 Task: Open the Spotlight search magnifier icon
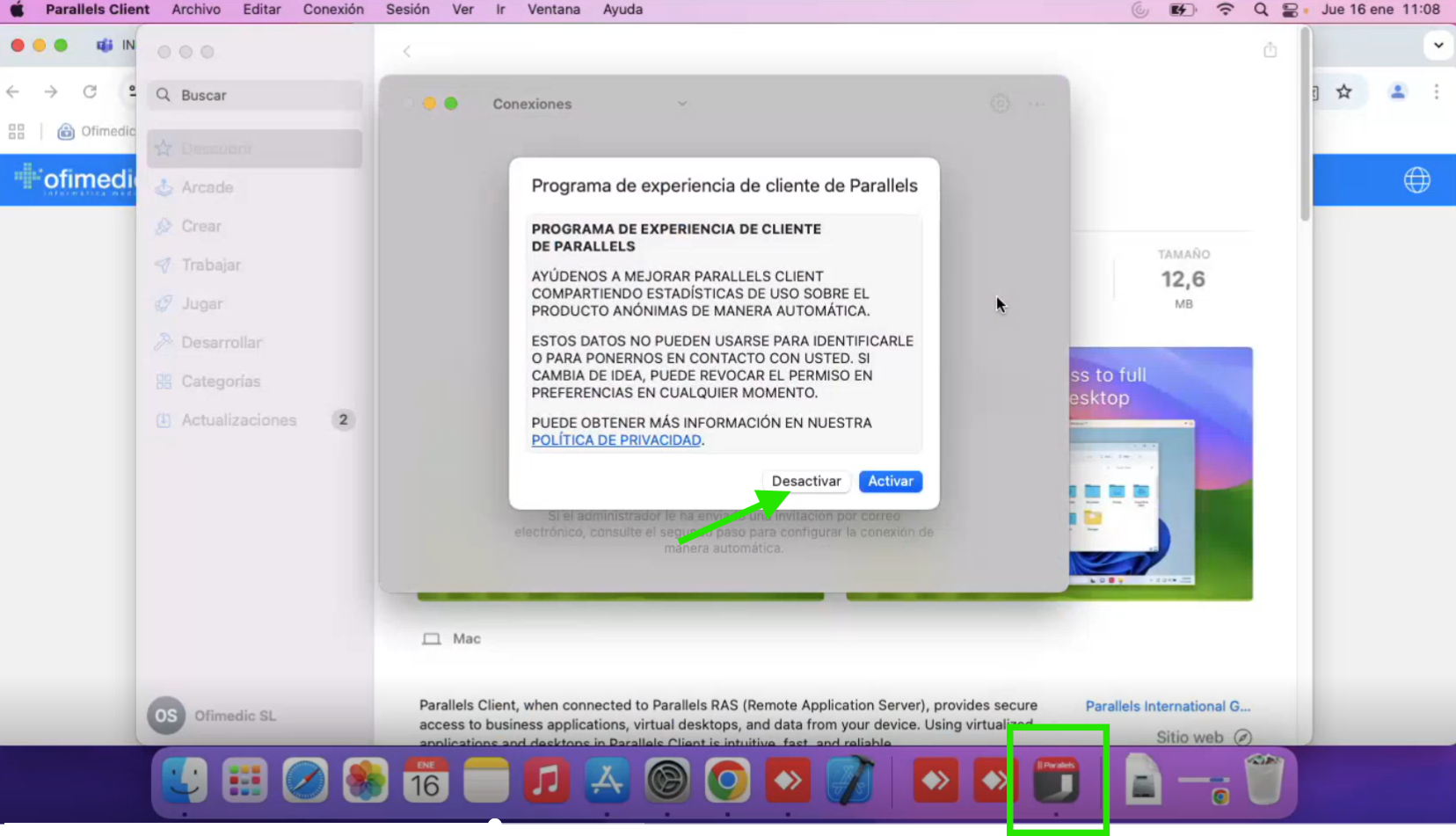pos(1261,10)
